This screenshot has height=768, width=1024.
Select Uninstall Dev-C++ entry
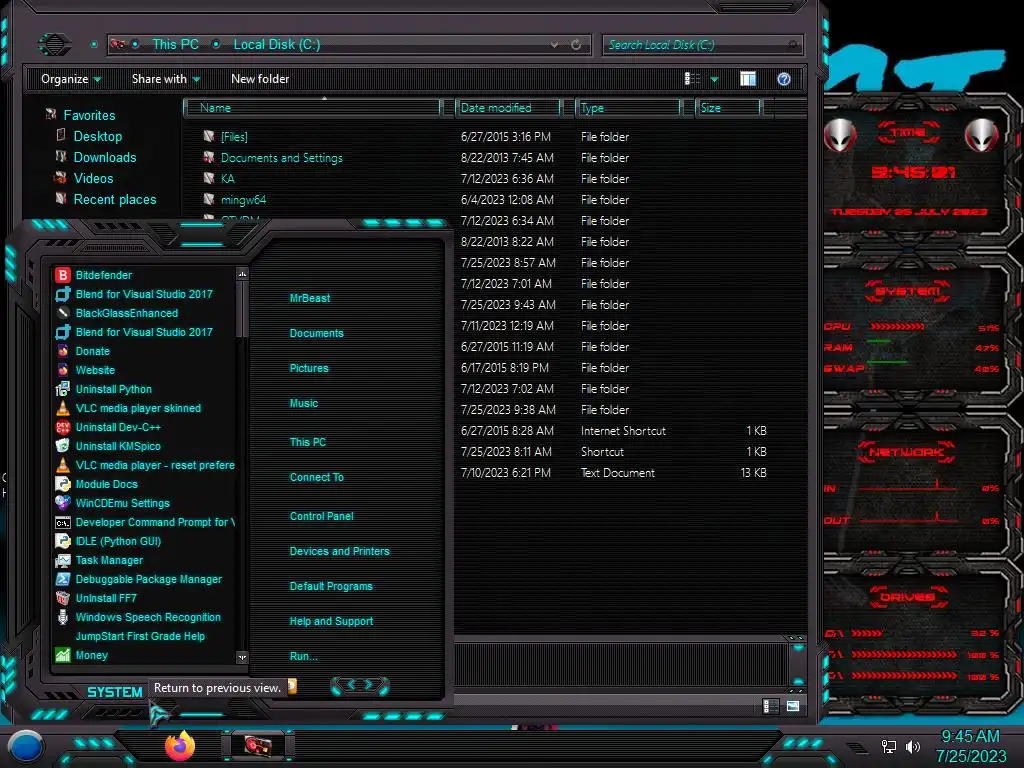[x=118, y=427]
